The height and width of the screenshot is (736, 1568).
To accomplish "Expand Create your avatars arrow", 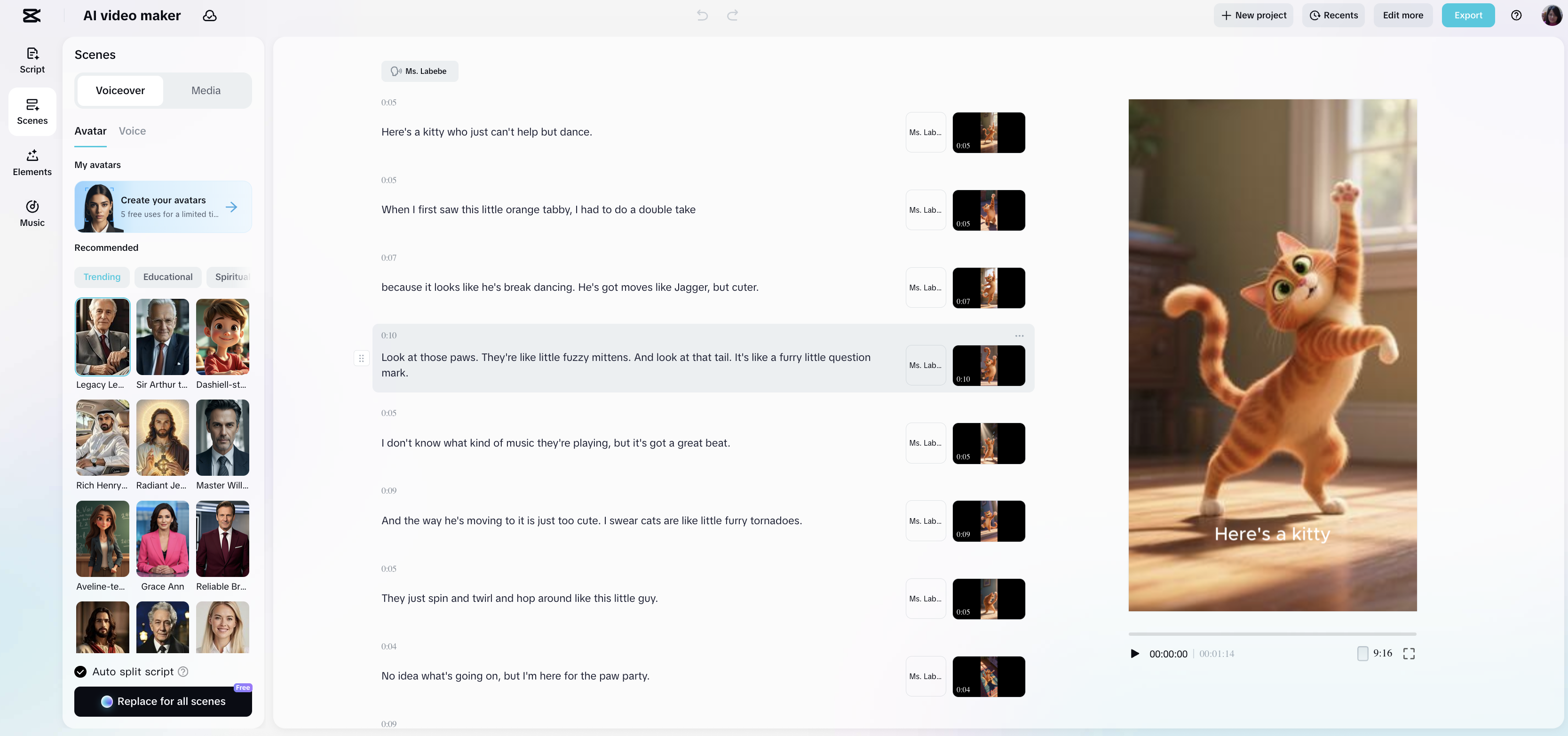I will (231, 207).
